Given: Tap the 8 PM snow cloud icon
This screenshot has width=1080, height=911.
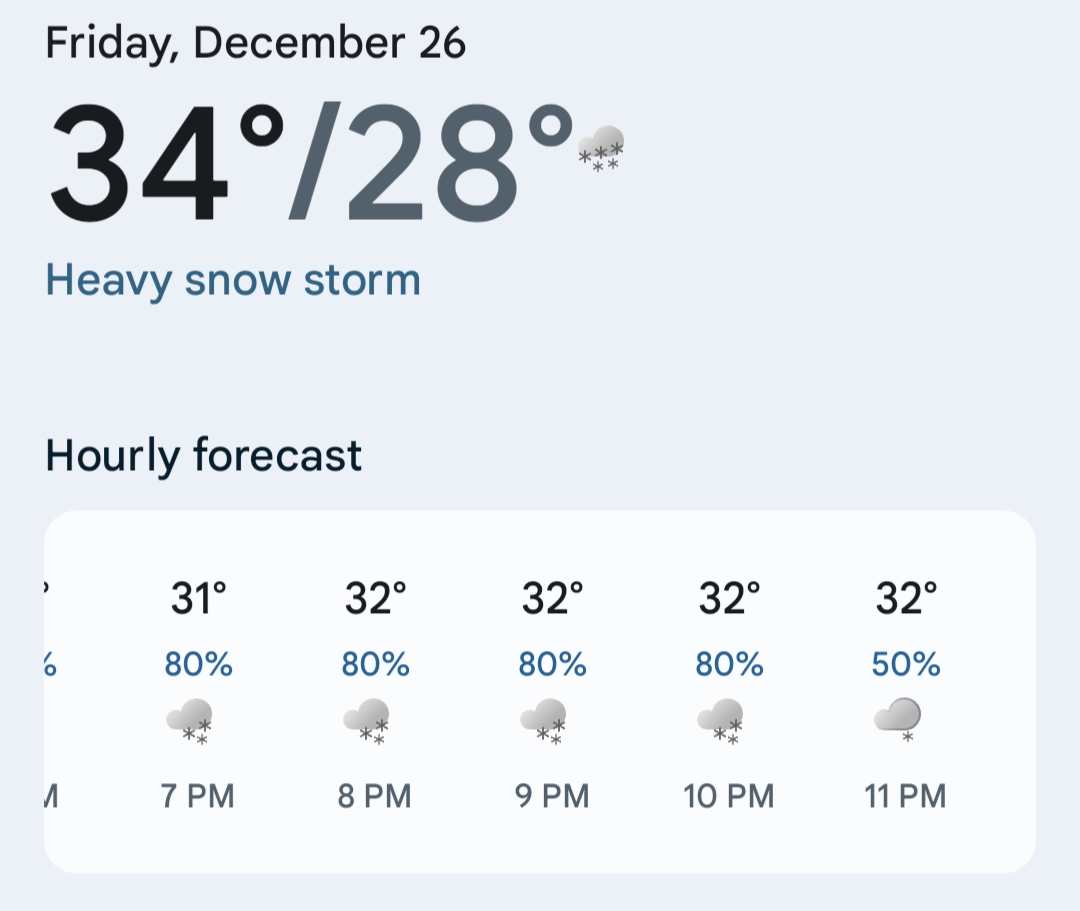Looking at the screenshot, I should pyautogui.click(x=366, y=721).
